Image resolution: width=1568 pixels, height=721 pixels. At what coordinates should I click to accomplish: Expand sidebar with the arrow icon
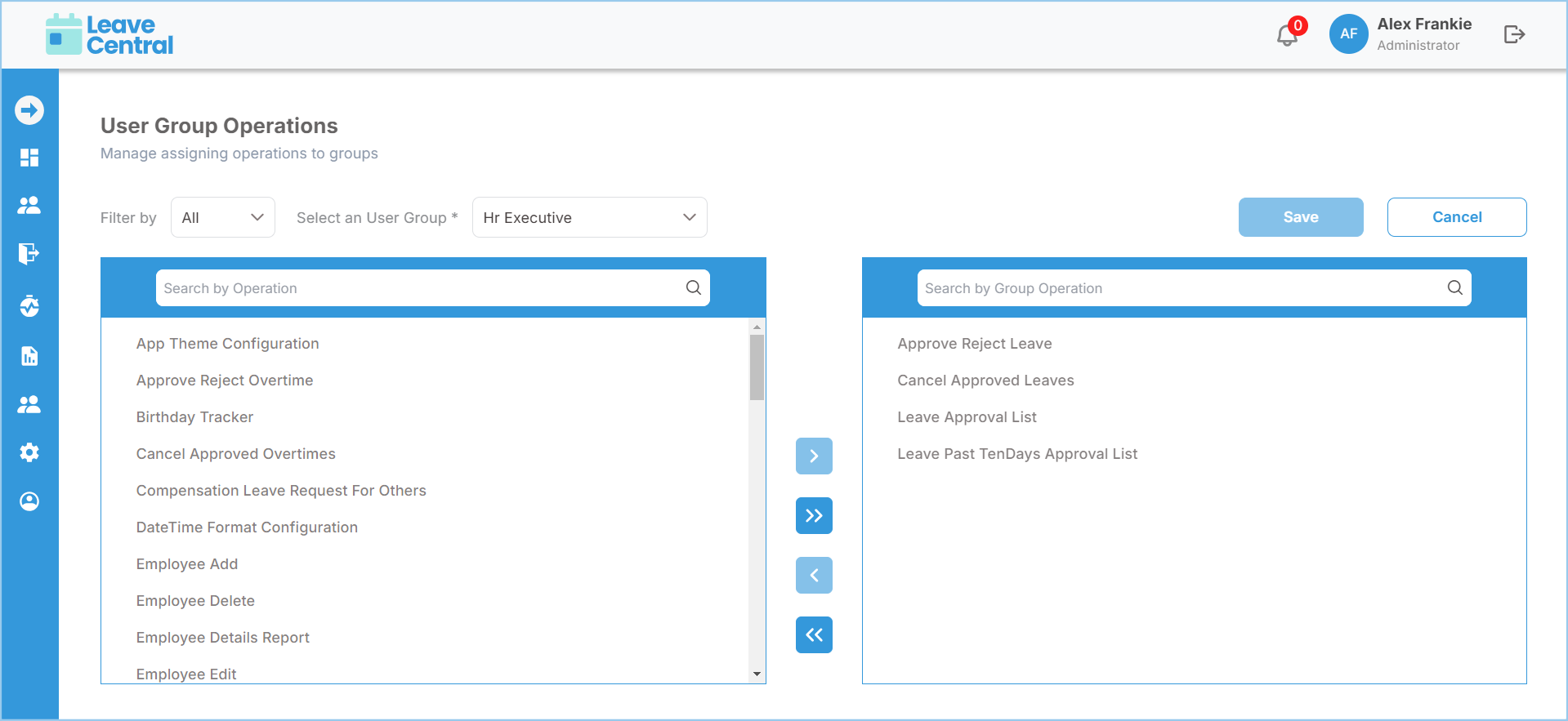click(x=29, y=110)
